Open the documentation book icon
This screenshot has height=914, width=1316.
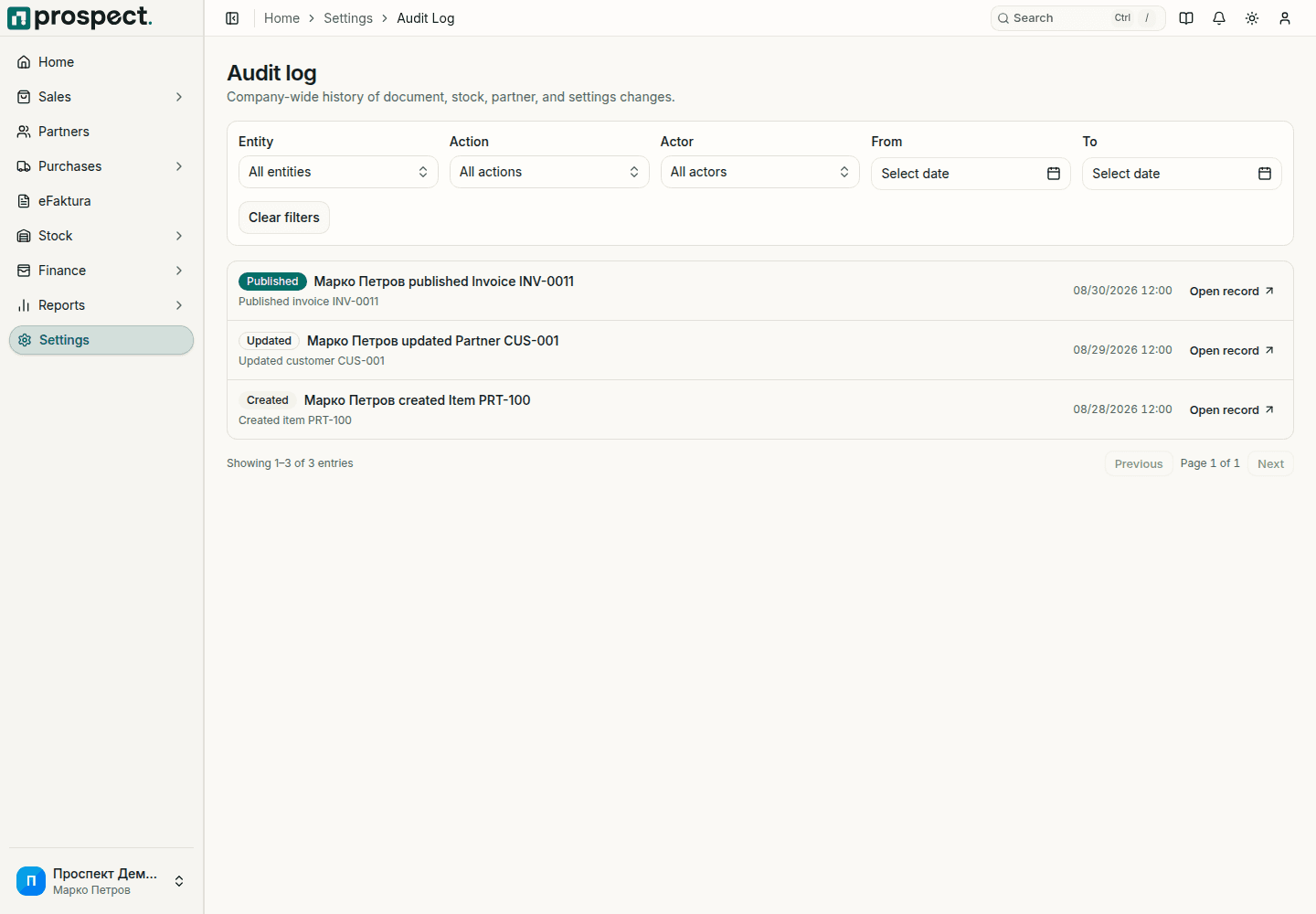(1186, 18)
